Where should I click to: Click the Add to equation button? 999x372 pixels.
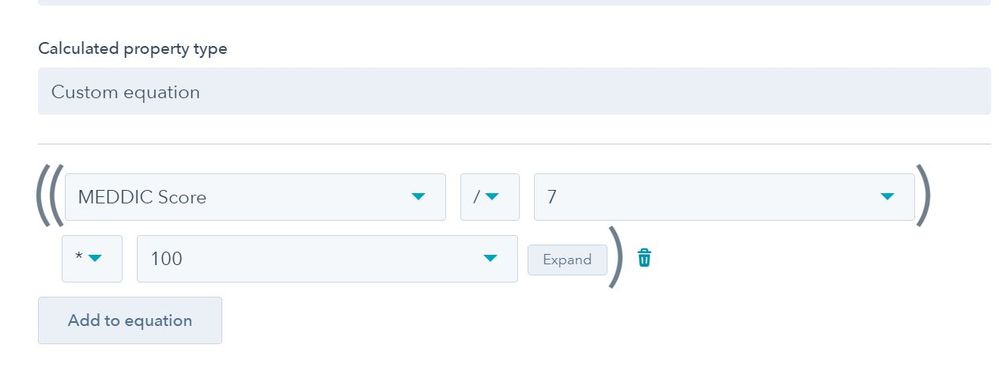pos(130,320)
